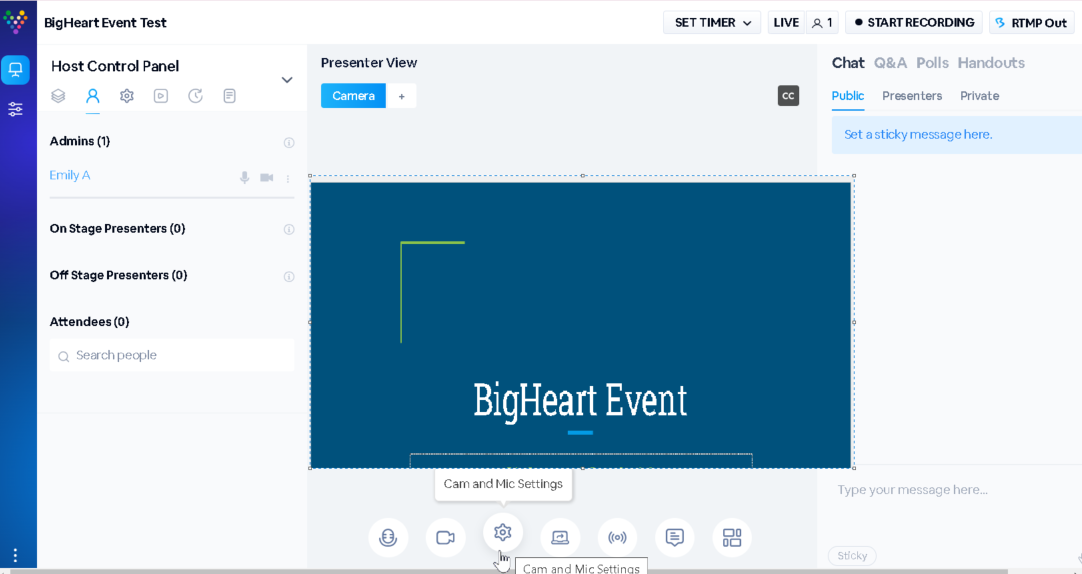Click the sticky message banner
1082x574 pixels.
pos(956,135)
